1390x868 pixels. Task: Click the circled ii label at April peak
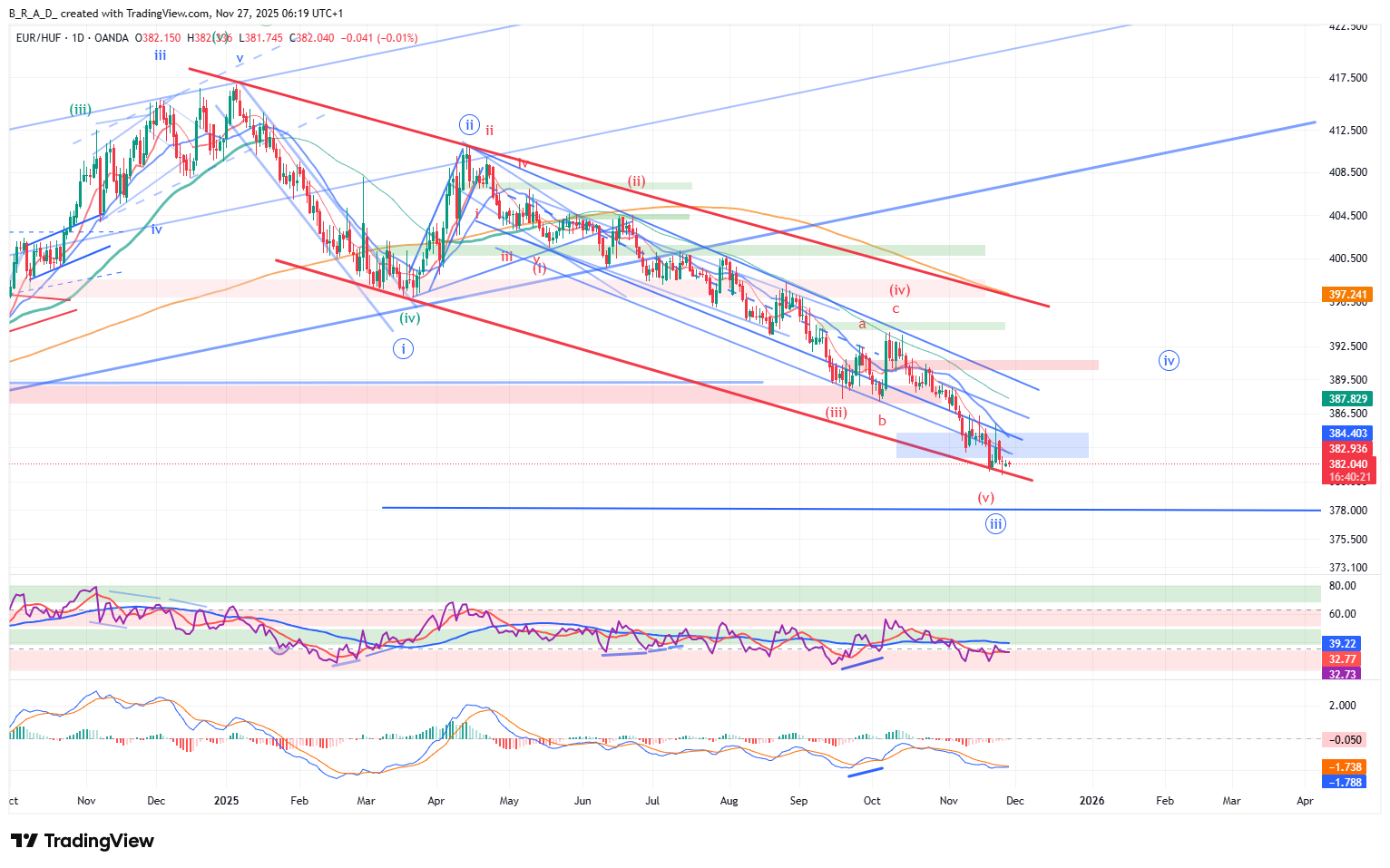[x=468, y=125]
